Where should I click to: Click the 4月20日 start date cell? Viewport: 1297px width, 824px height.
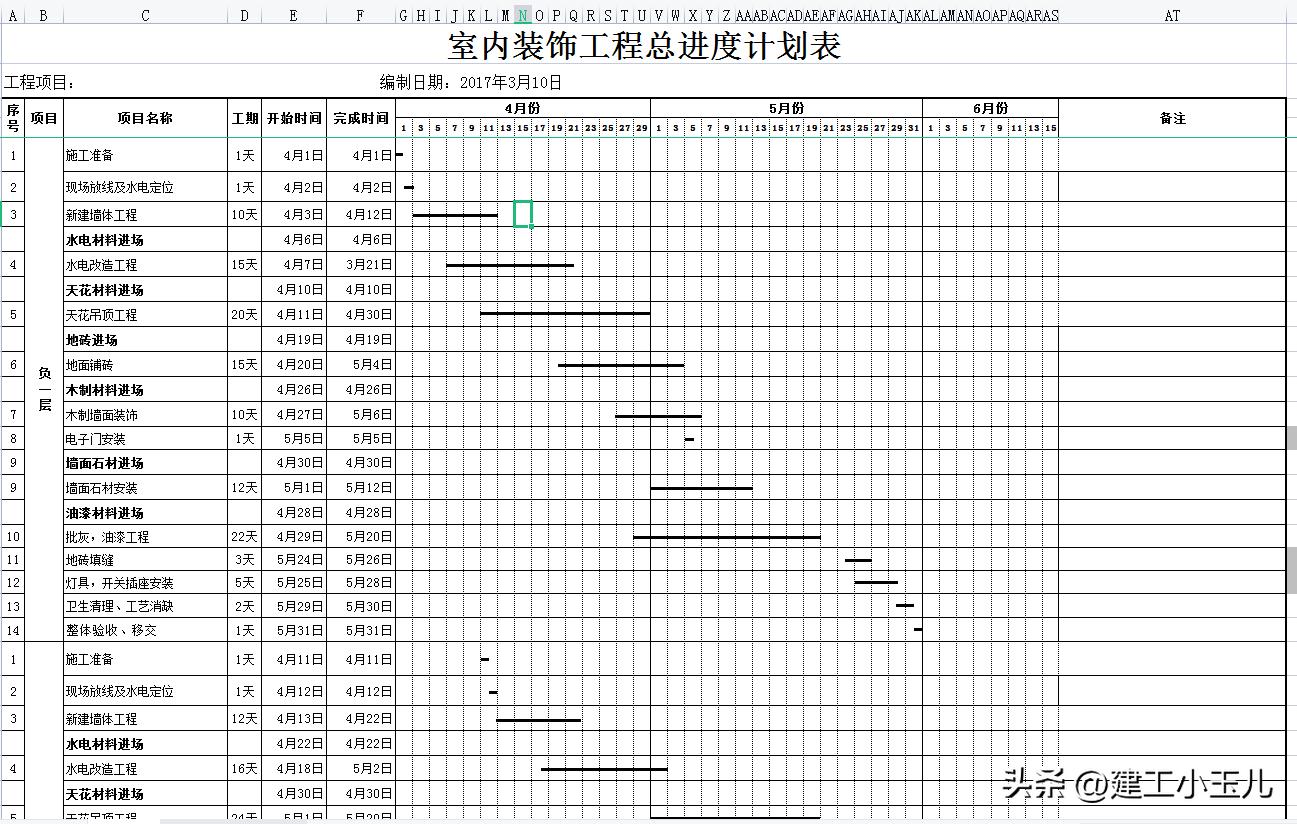tap(293, 365)
